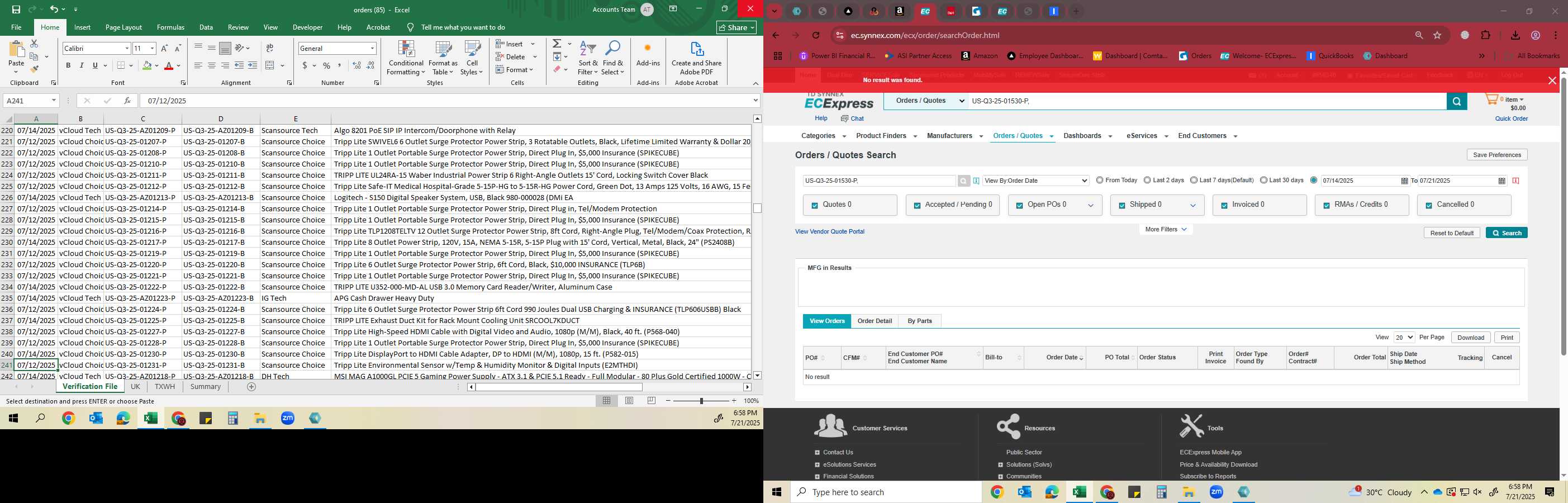Bookmark this page with star icon
The image size is (1568, 503).
(1438, 35)
